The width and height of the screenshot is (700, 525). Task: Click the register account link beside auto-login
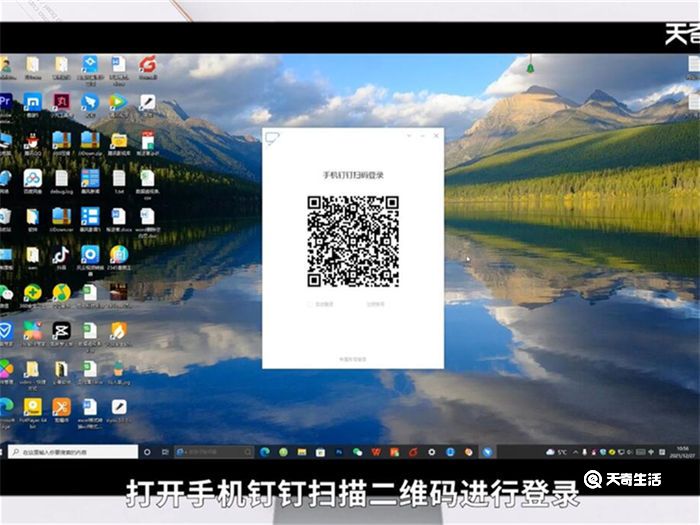375,304
